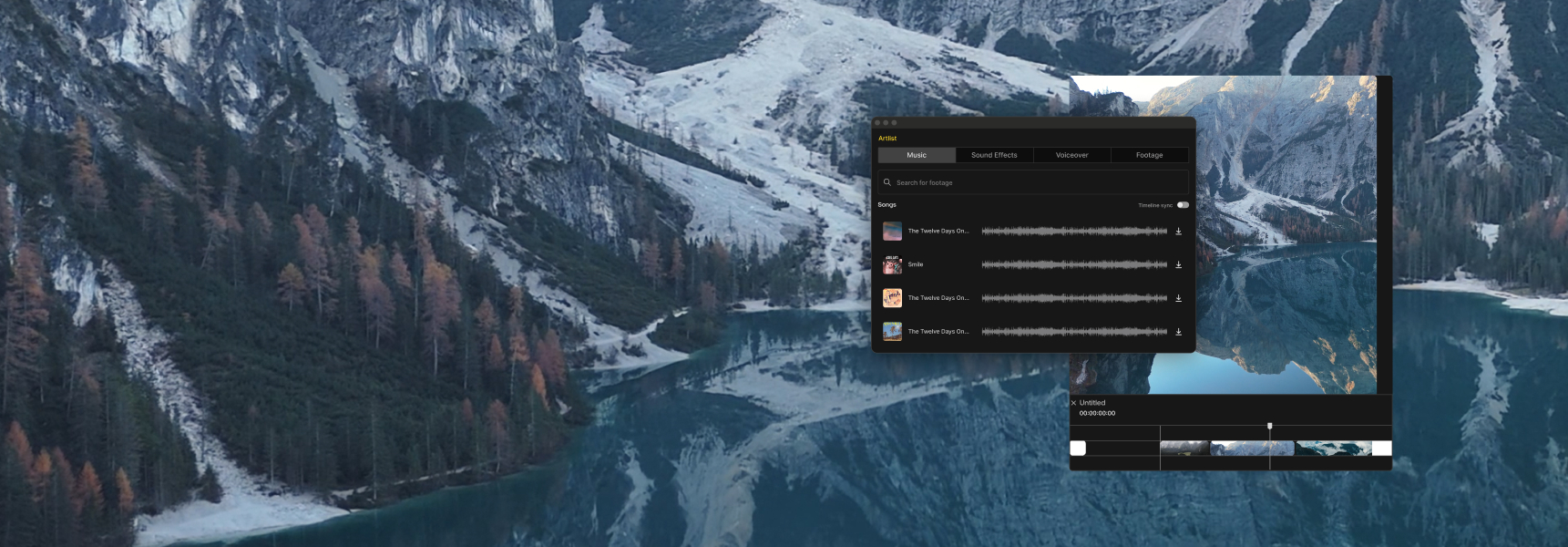Enable the Timeline sync switch
This screenshot has width=1568, height=547.
click(x=1183, y=205)
